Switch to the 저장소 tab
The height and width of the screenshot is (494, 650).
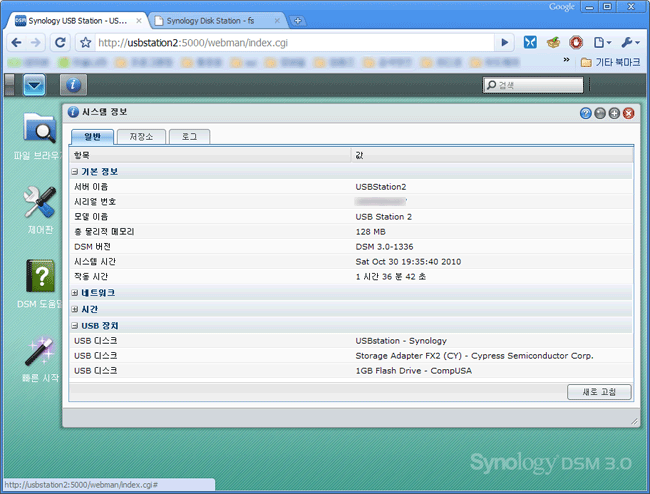[x=141, y=137]
